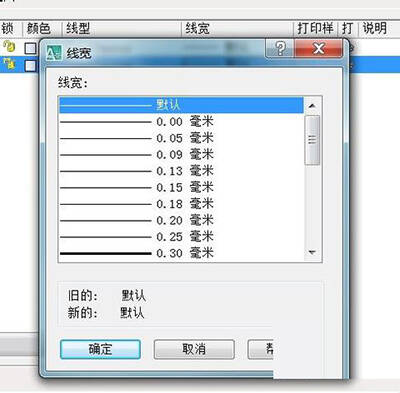
Task: Open the highlighted layer row's color swatch
Action: [31, 65]
